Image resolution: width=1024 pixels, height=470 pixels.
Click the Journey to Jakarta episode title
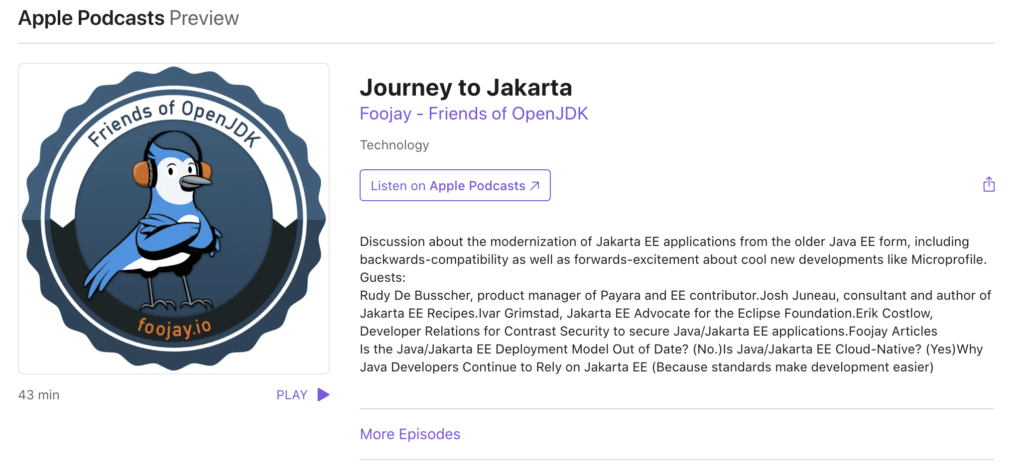point(466,87)
